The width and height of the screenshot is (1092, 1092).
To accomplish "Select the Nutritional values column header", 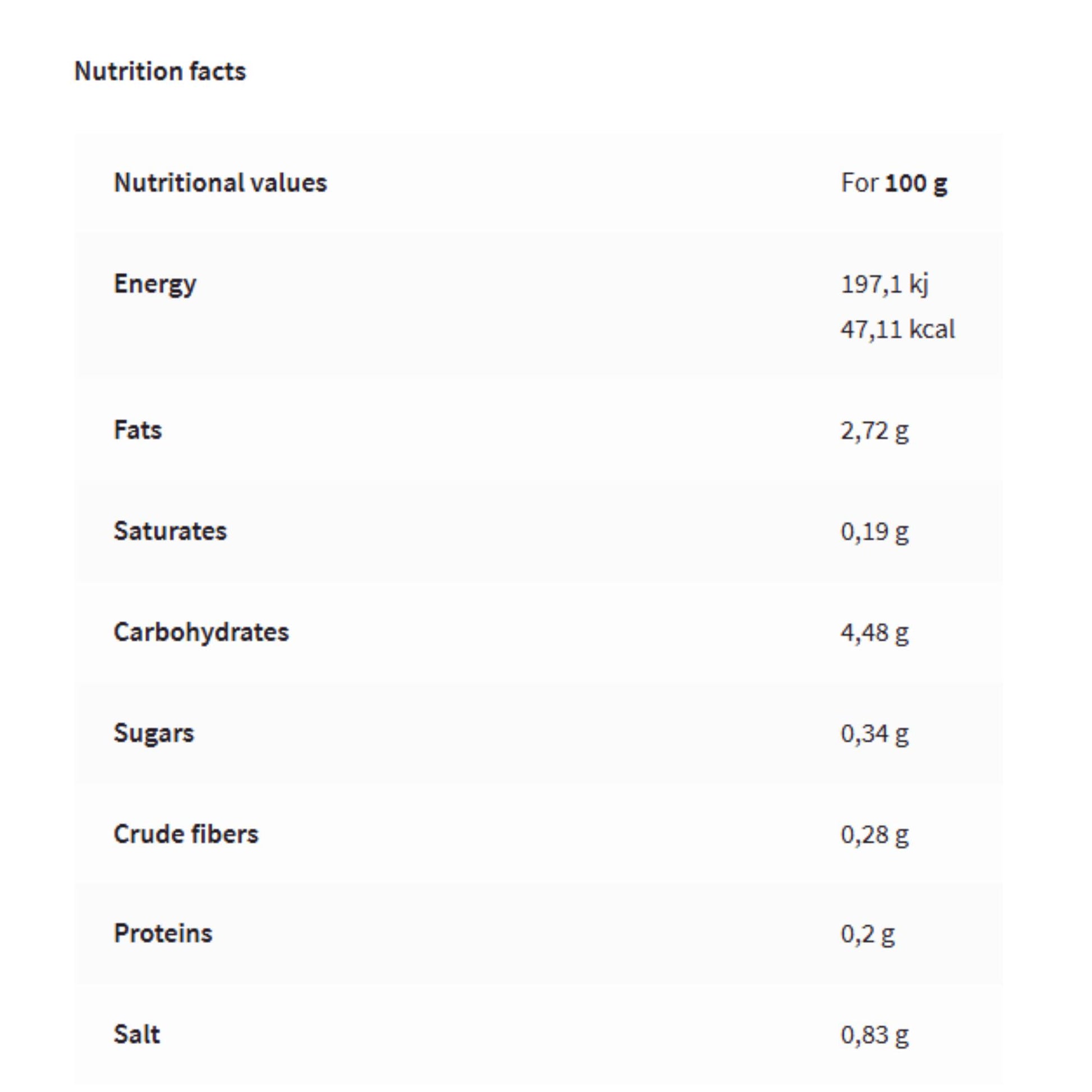I will (221, 182).
